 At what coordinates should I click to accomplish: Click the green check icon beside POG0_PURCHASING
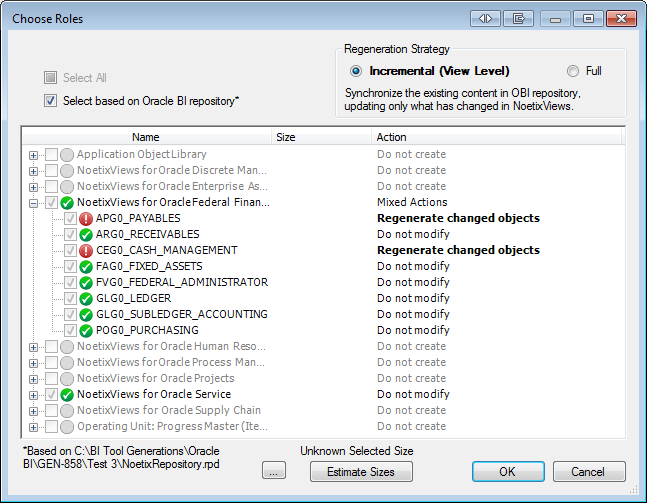coord(86,331)
